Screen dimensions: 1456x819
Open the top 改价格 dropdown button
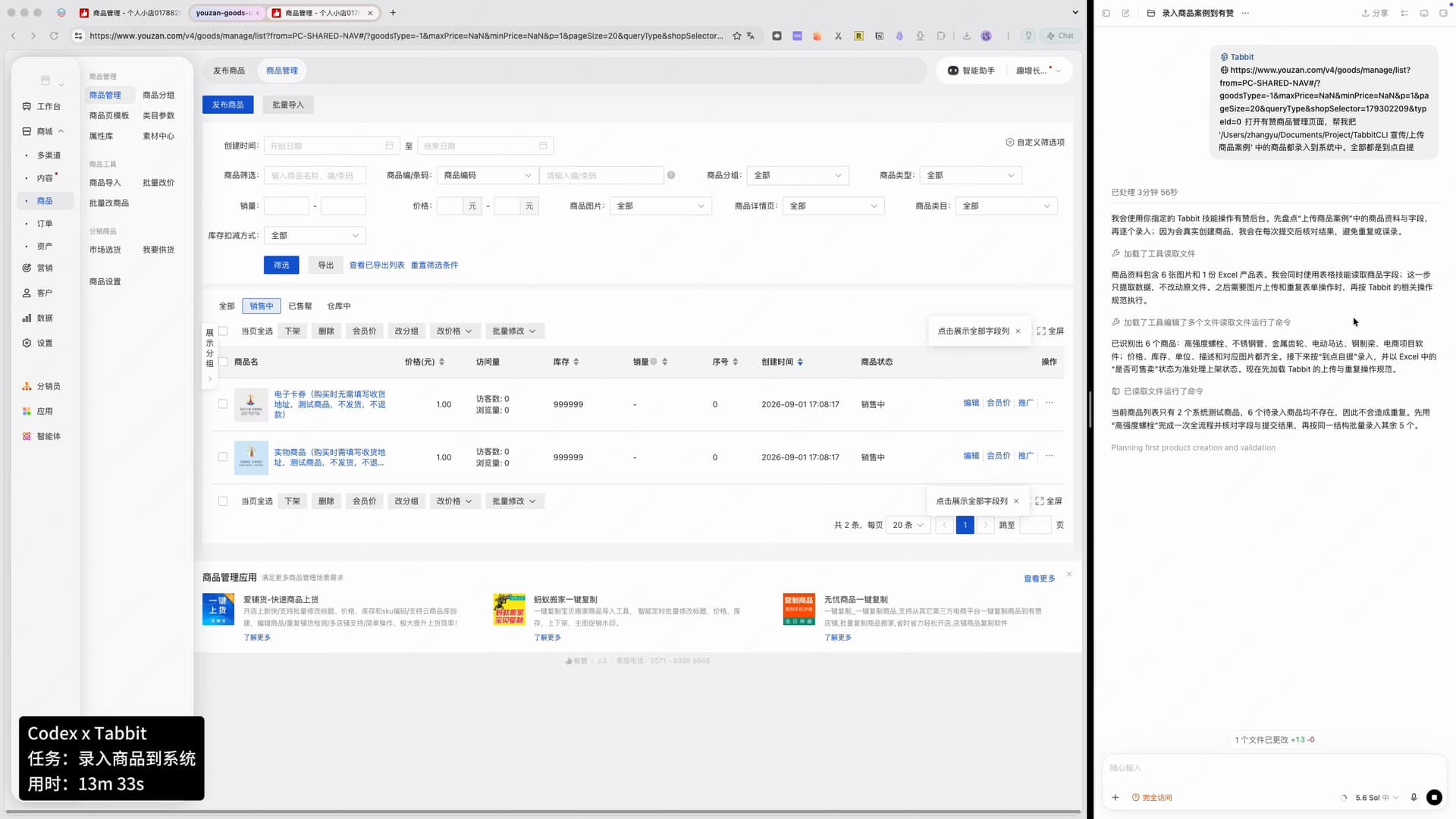click(x=454, y=331)
